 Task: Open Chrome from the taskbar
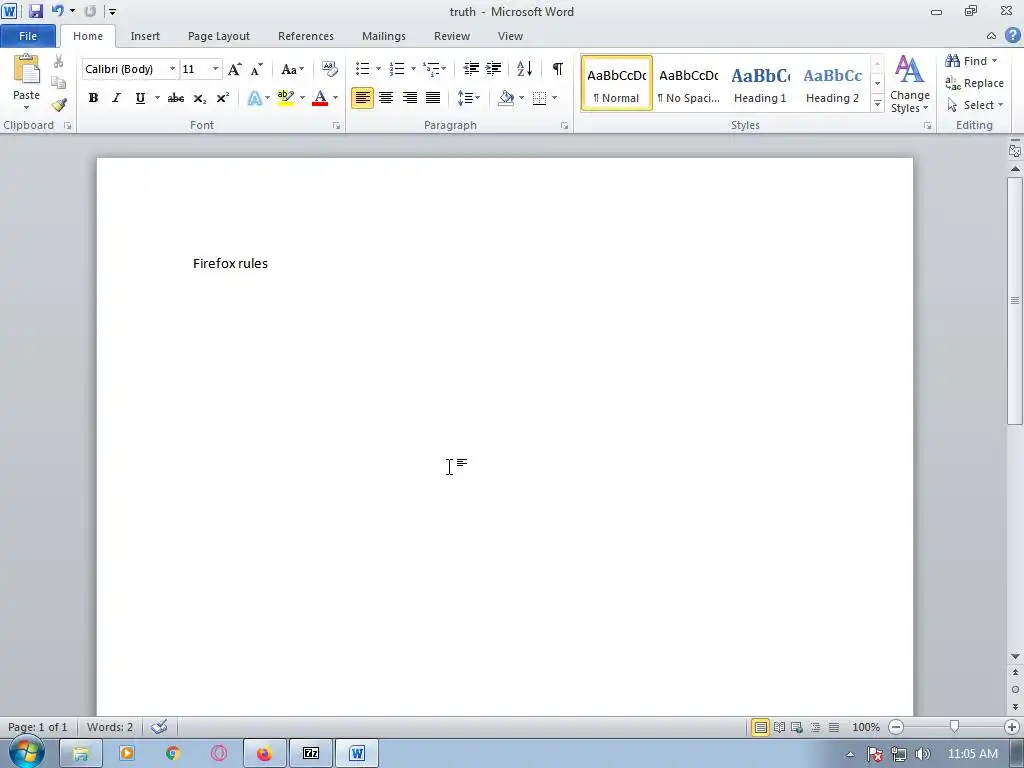(x=173, y=754)
